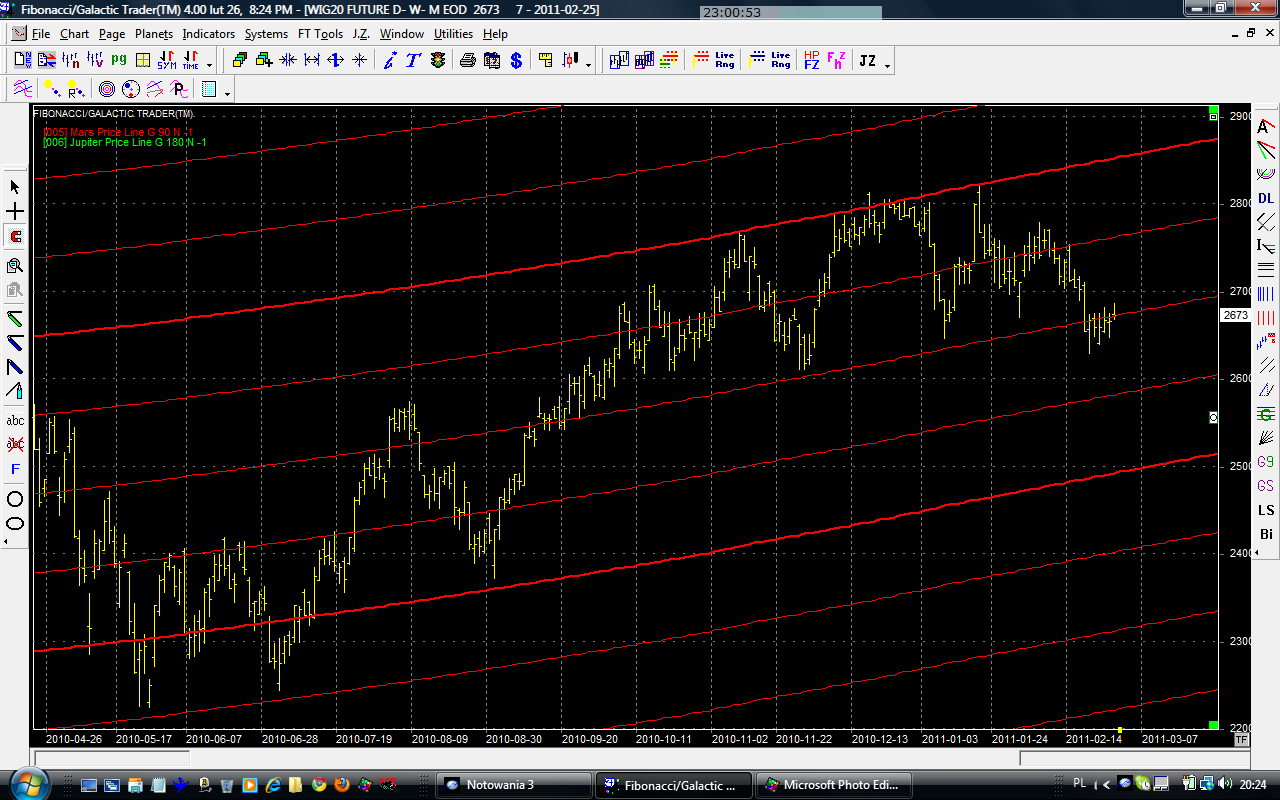This screenshot has width=1280, height=800.
Task: Expand dropdown arrow after candlestick icon
Action: 588,64
